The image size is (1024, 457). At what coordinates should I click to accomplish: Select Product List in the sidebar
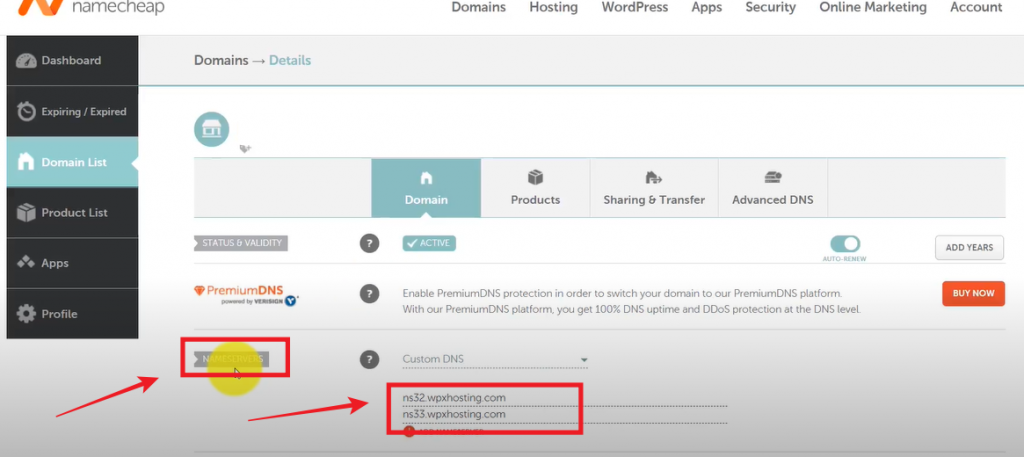pos(72,212)
